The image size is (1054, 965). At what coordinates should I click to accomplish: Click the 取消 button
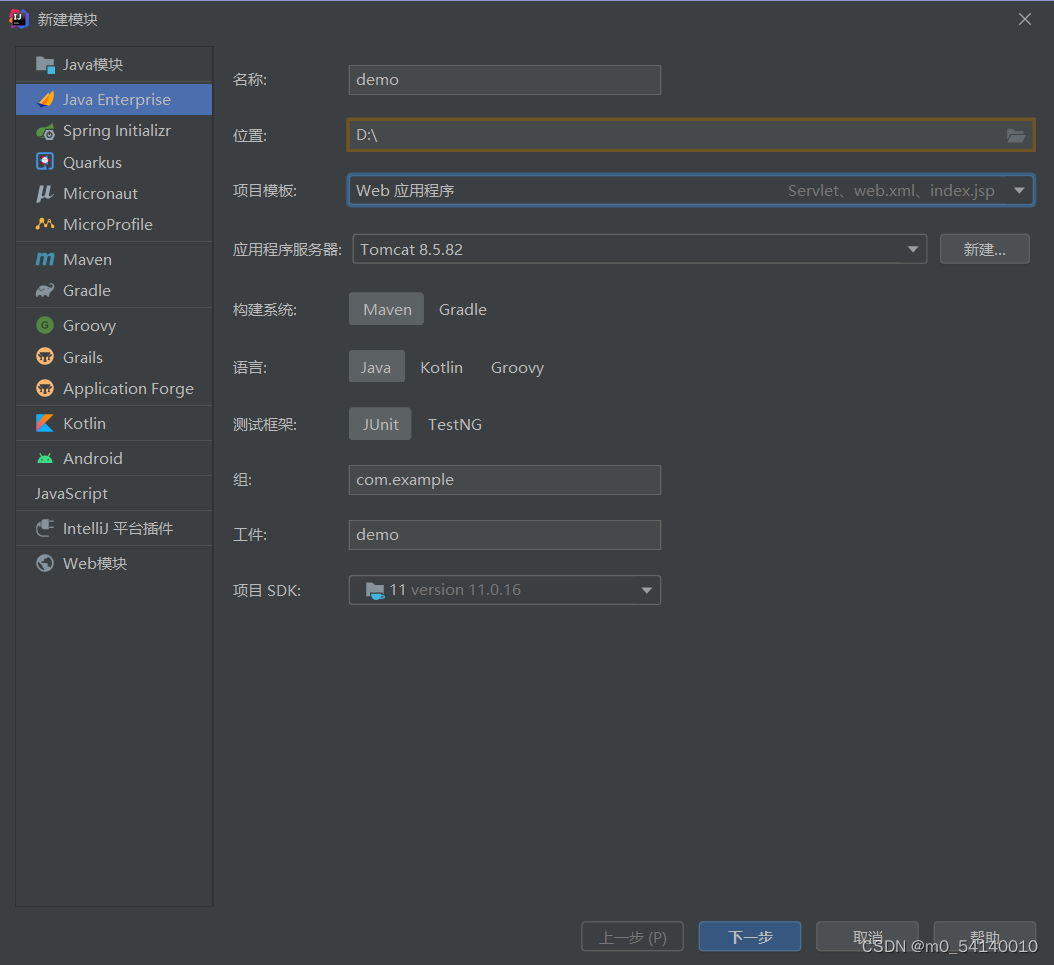[867, 936]
